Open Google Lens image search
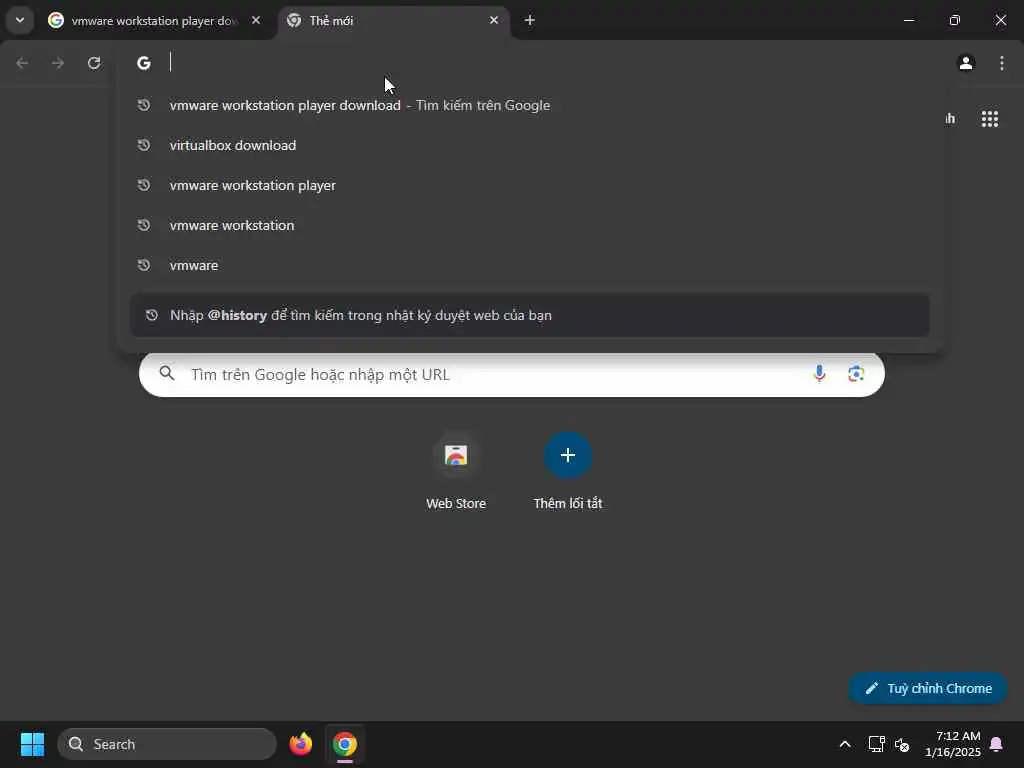The image size is (1024, 768). (856, 374)
